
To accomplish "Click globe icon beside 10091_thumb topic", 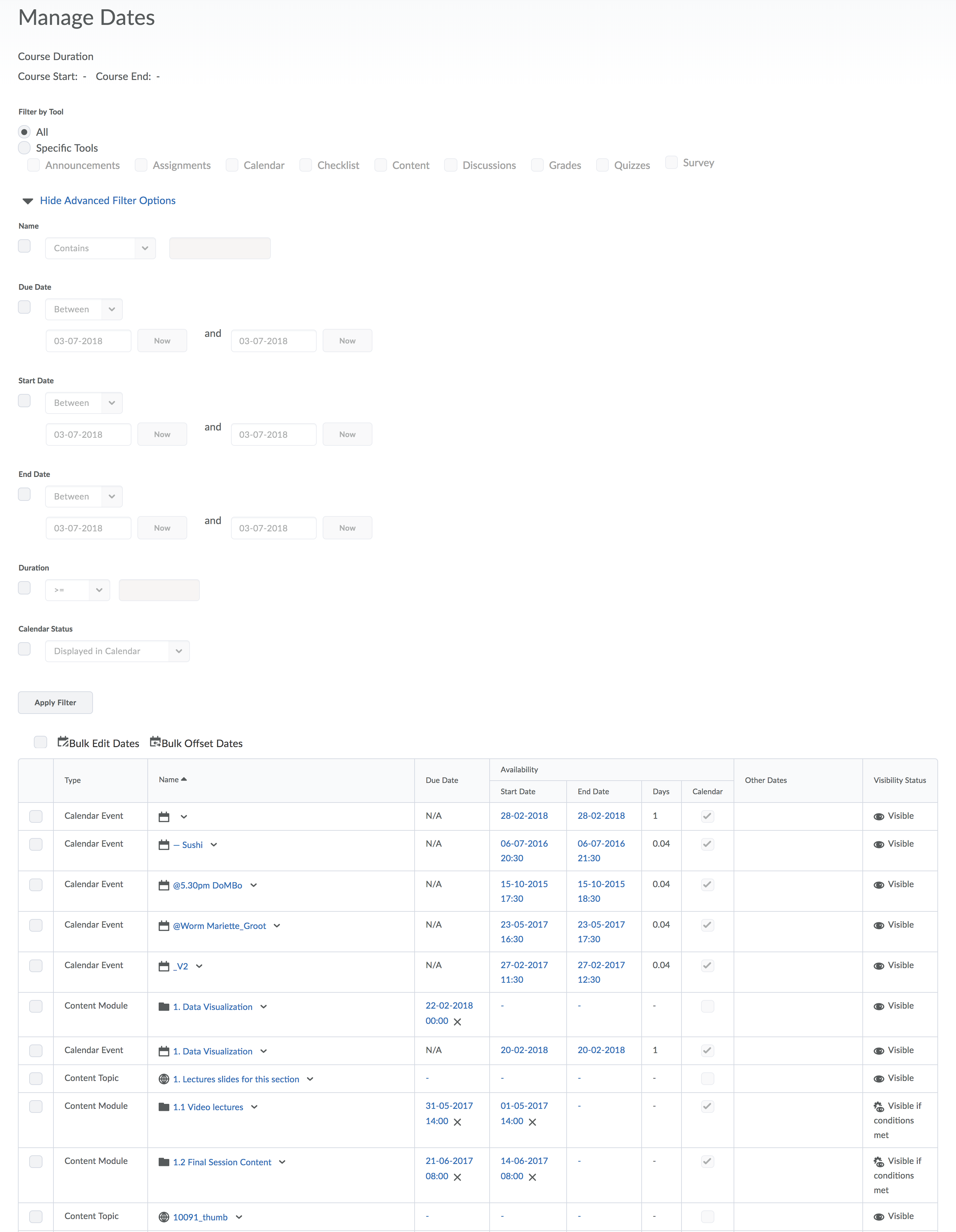I will [x=164, y=1217].
